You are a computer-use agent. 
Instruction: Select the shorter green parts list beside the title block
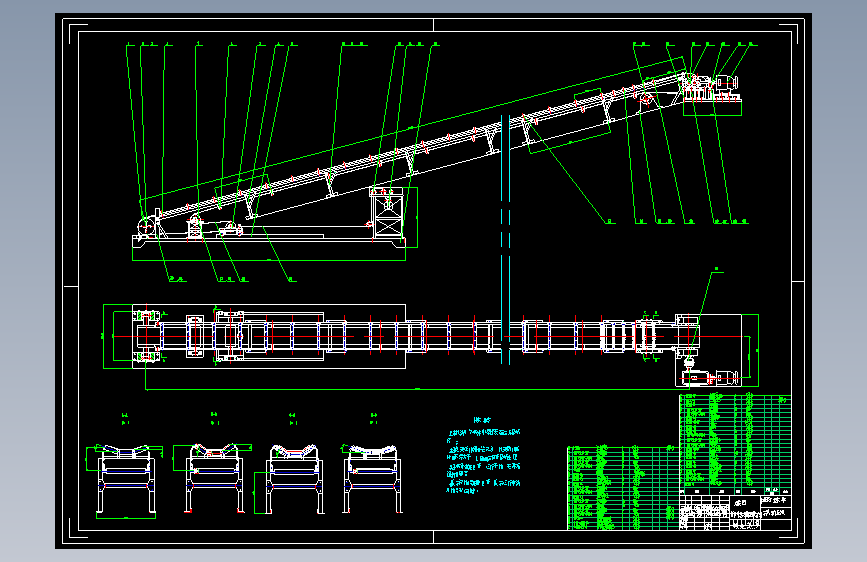(x=623, y=488)
